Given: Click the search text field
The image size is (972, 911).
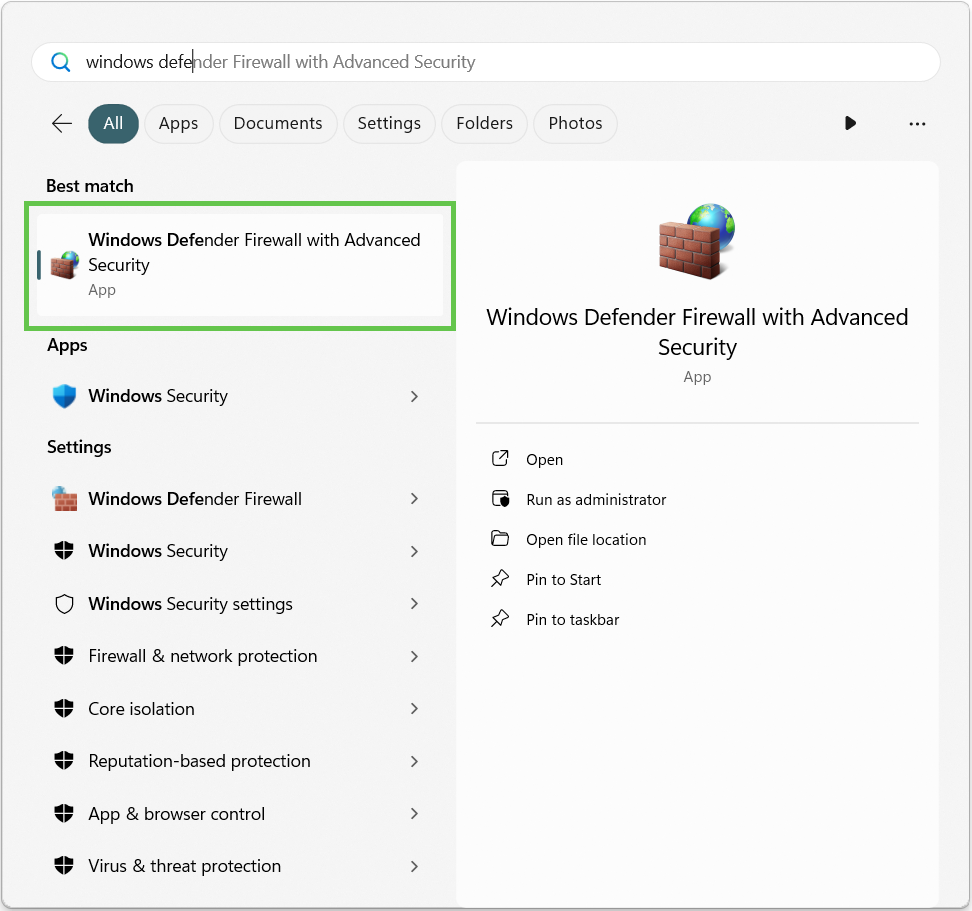Looking at the screenshot, I should [486, 62].
